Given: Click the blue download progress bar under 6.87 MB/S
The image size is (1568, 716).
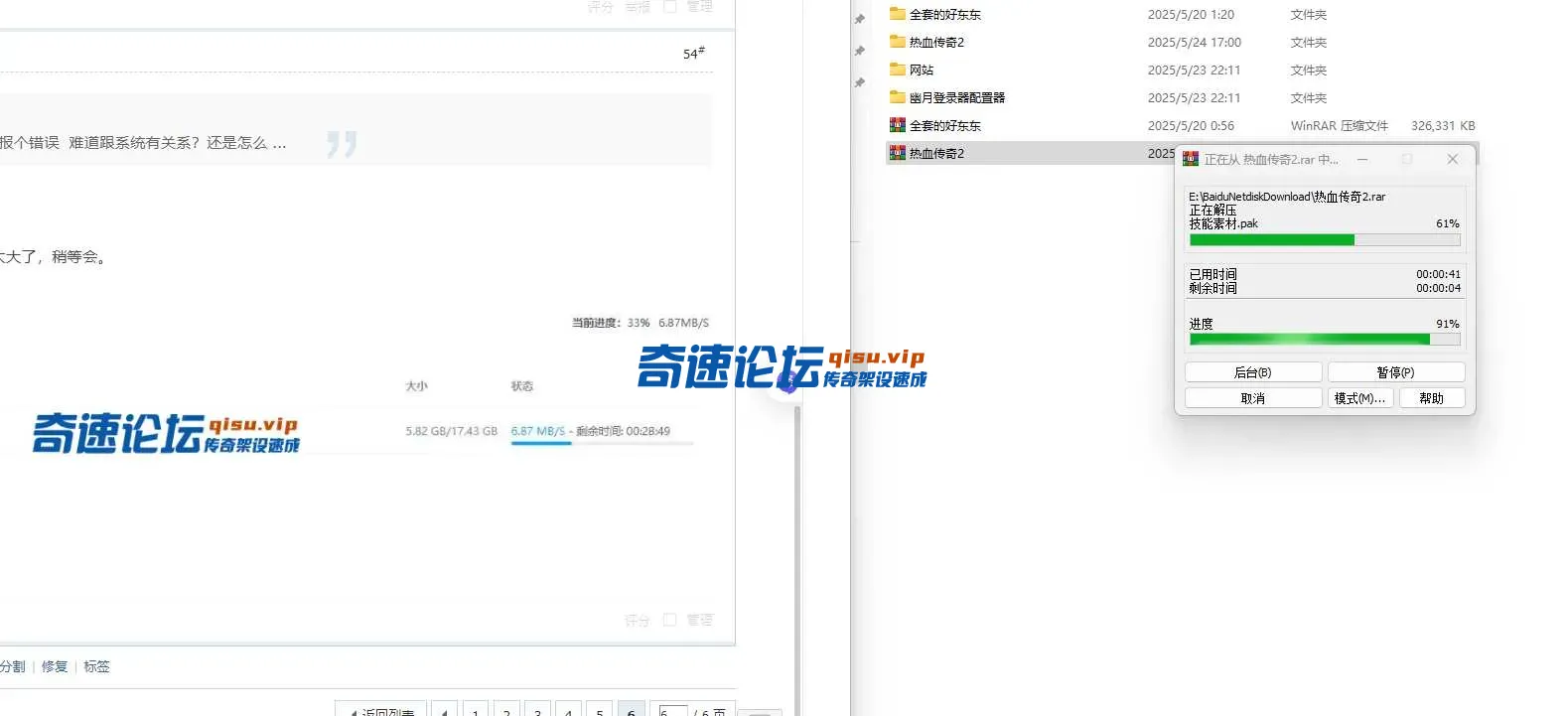Looking at the screenshot, I should [541, 443].
